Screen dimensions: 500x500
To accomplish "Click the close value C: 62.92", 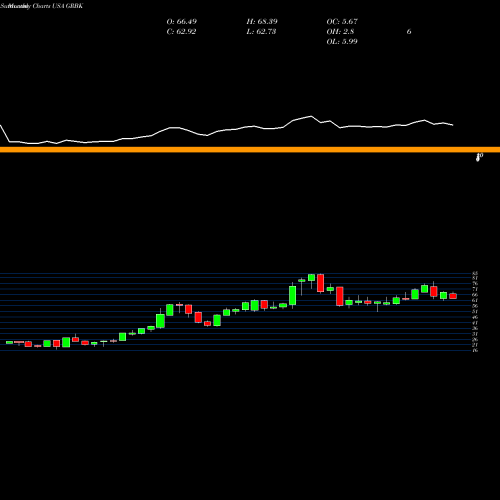I will (x=181, y=32).
